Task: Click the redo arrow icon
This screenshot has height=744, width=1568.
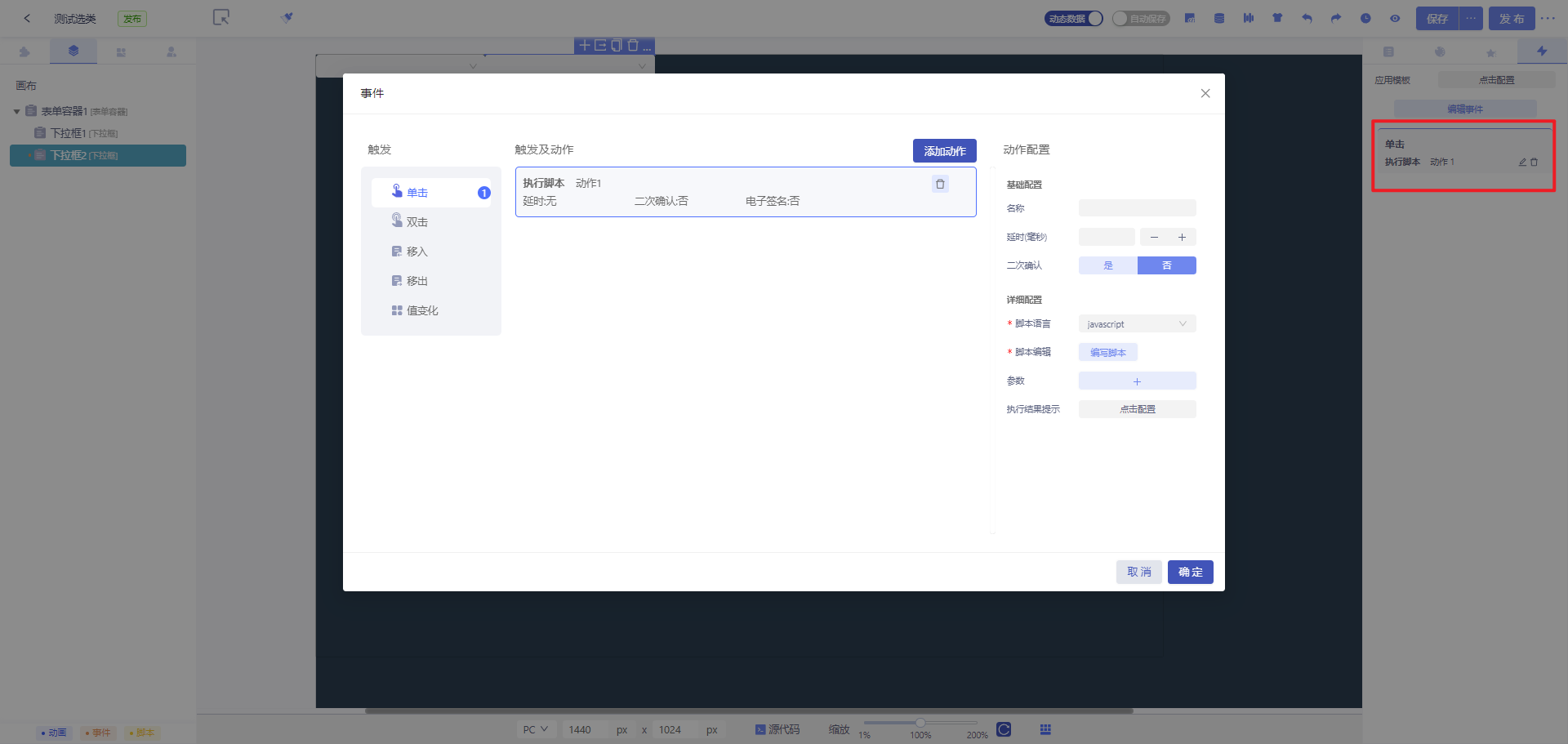Action: point(1336,18)
